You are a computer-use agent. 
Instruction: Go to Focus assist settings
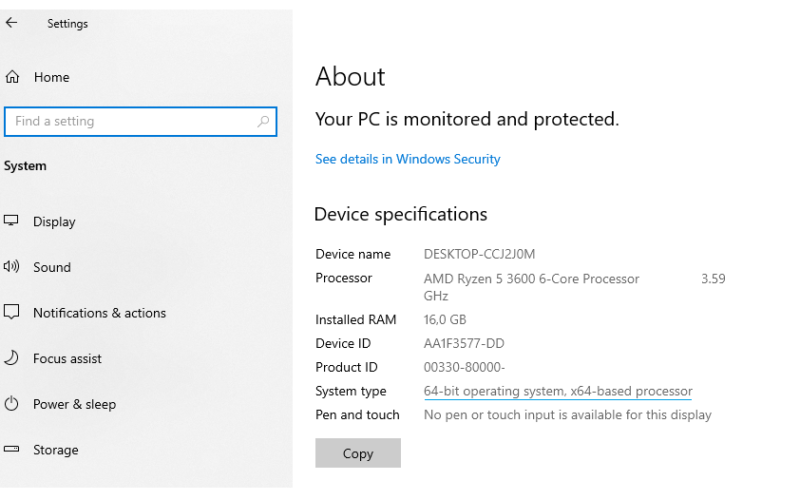[67, 359]
